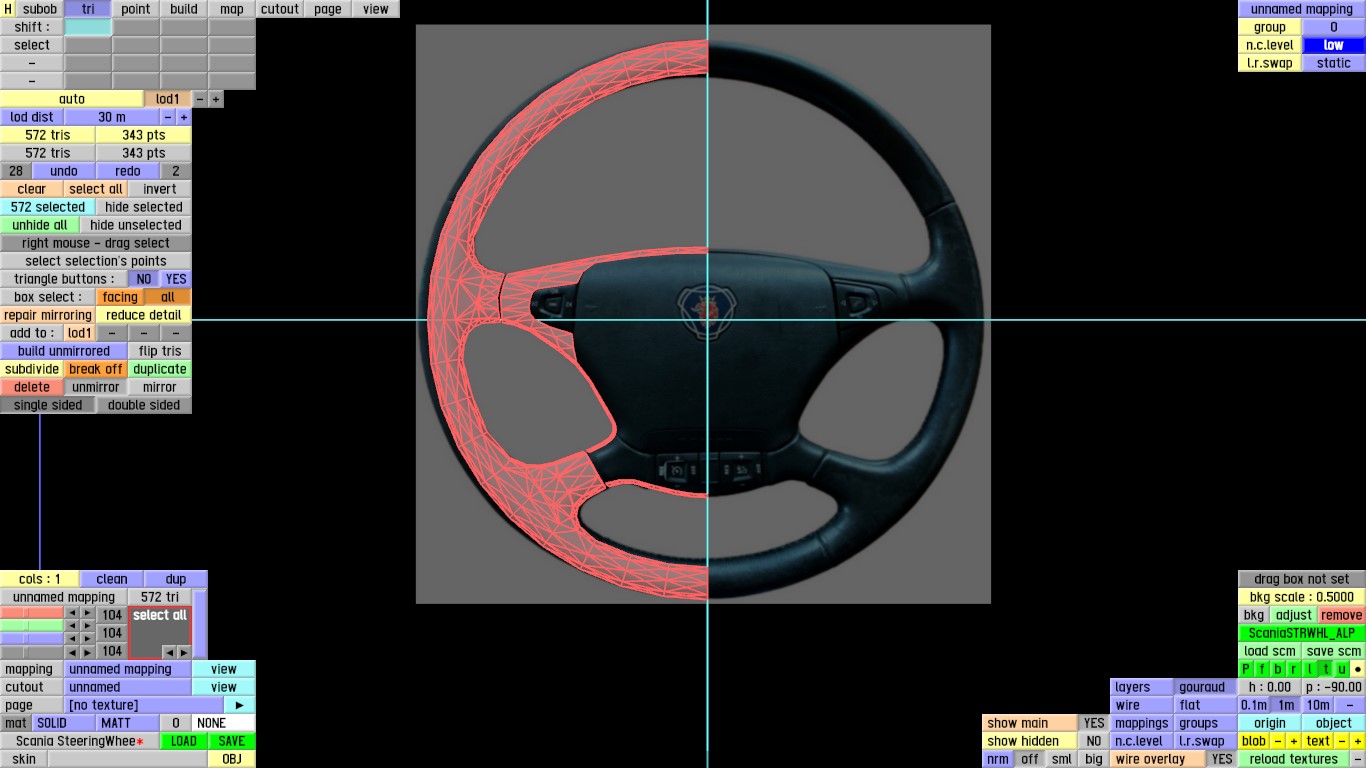Open the build tab
Screen dimensions: 1366x768
coord(184,9)
